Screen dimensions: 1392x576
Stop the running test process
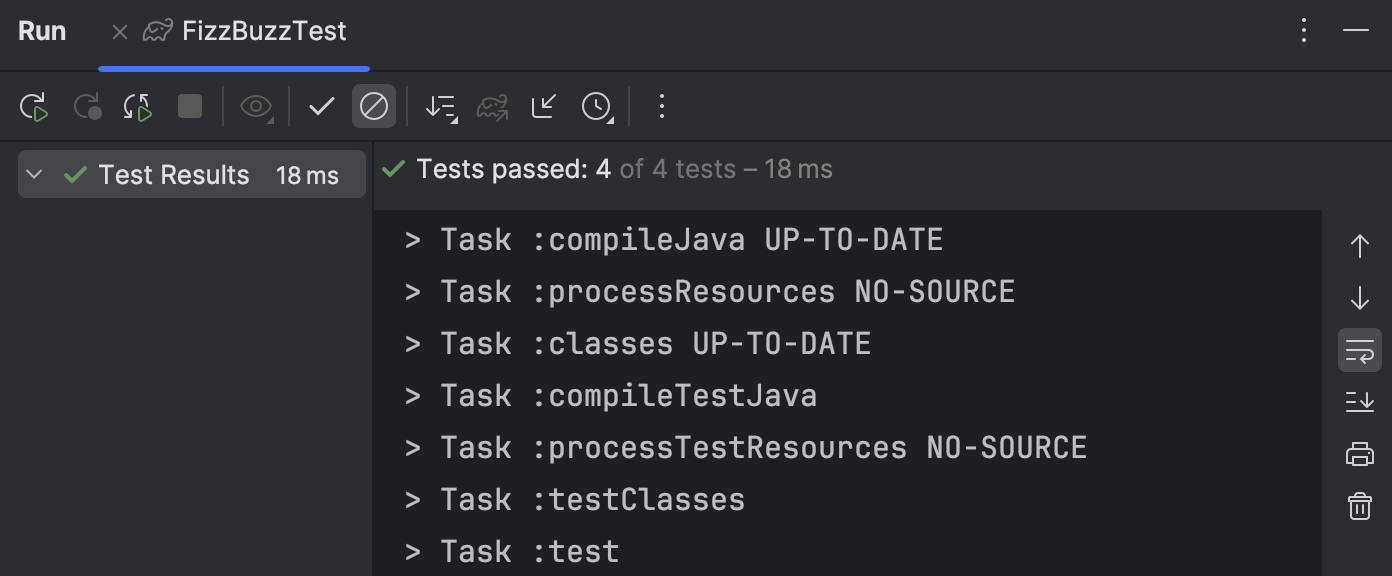pyautogui.click(x=189, y=106)
